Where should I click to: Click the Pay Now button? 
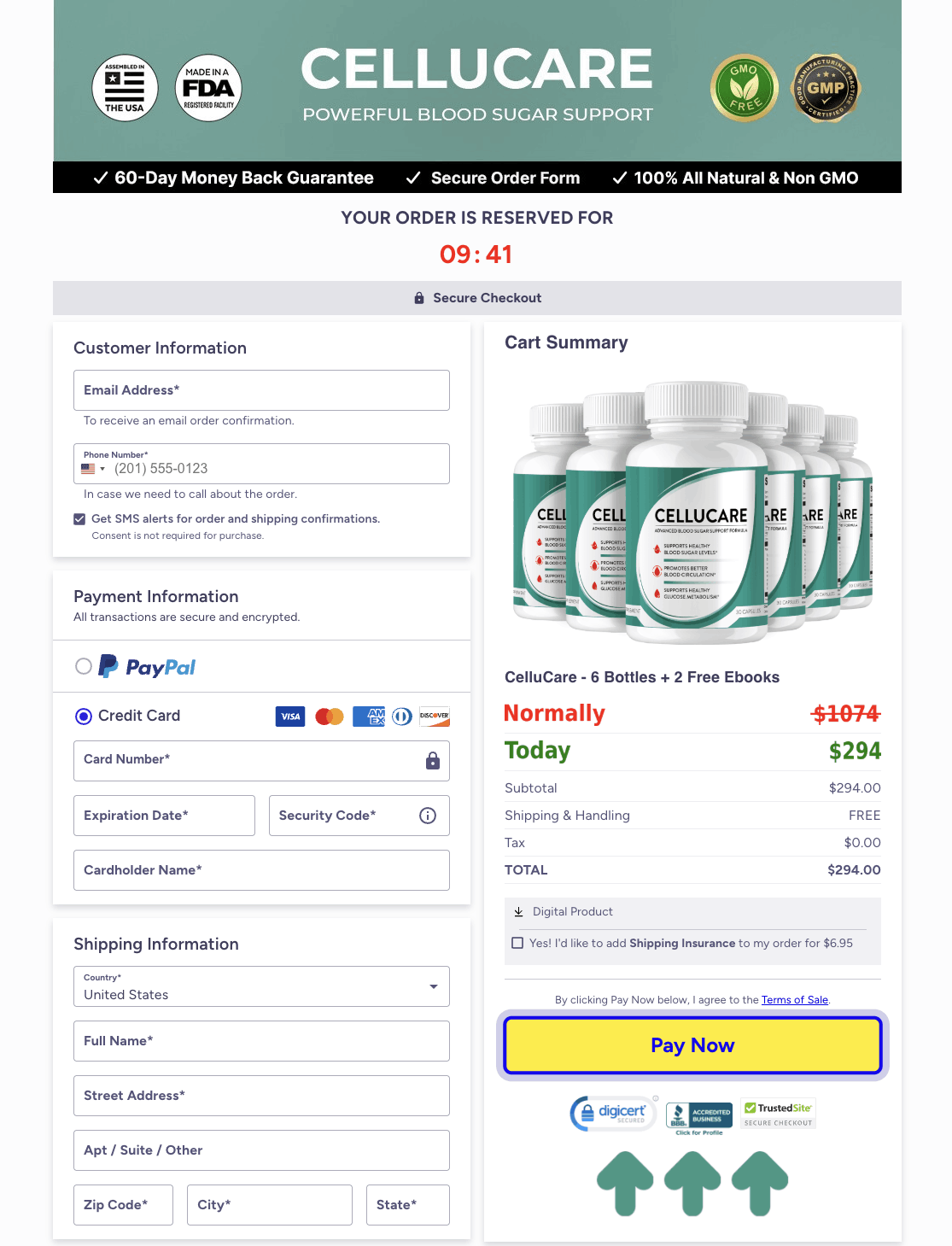[692, 1044]
